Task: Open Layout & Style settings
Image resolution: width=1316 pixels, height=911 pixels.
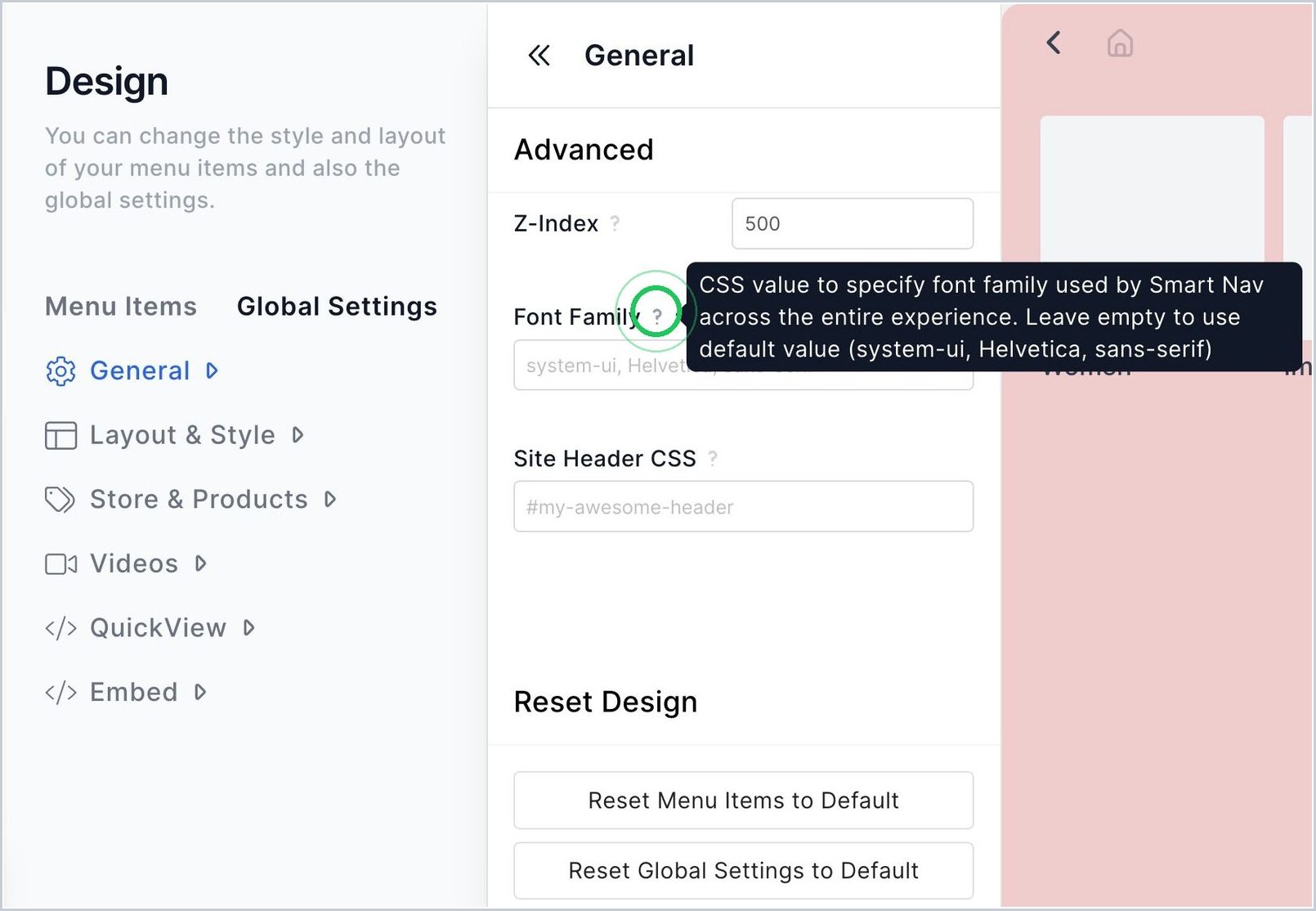Action: coord(182,435)
